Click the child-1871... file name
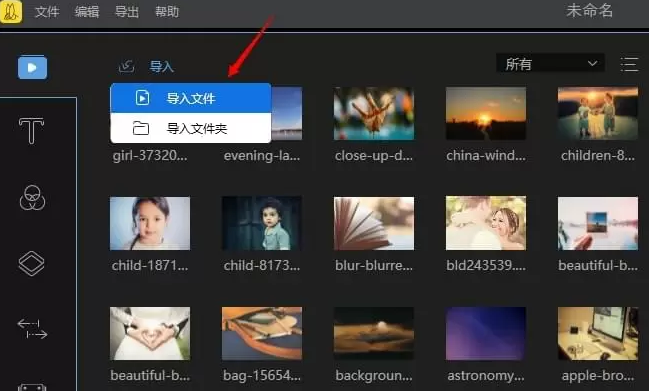The width and height of the screenshot is (649, 391). [150, 266]
